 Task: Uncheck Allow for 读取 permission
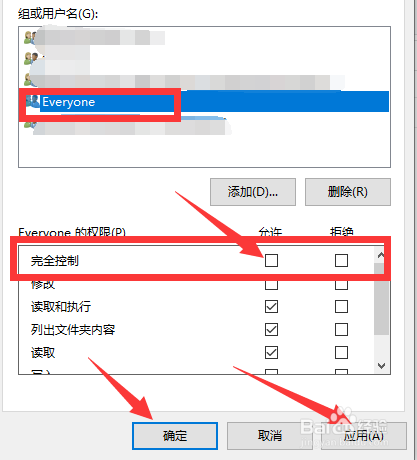(271, 352)
